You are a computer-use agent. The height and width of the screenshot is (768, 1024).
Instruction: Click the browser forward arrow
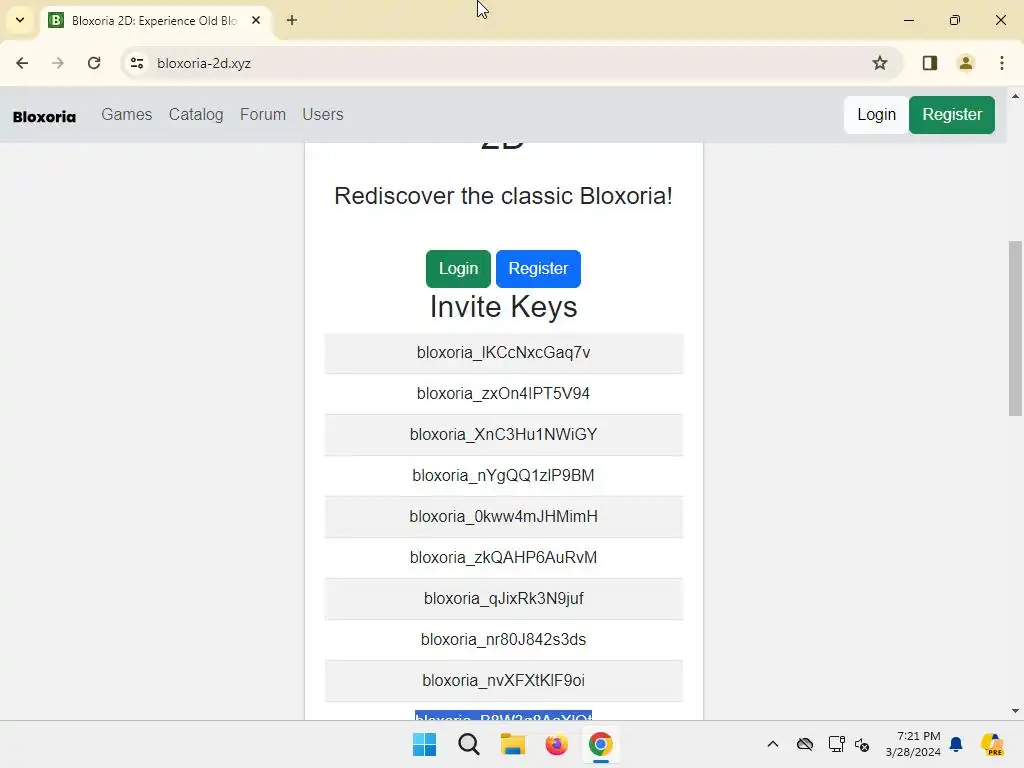[58, 63]
